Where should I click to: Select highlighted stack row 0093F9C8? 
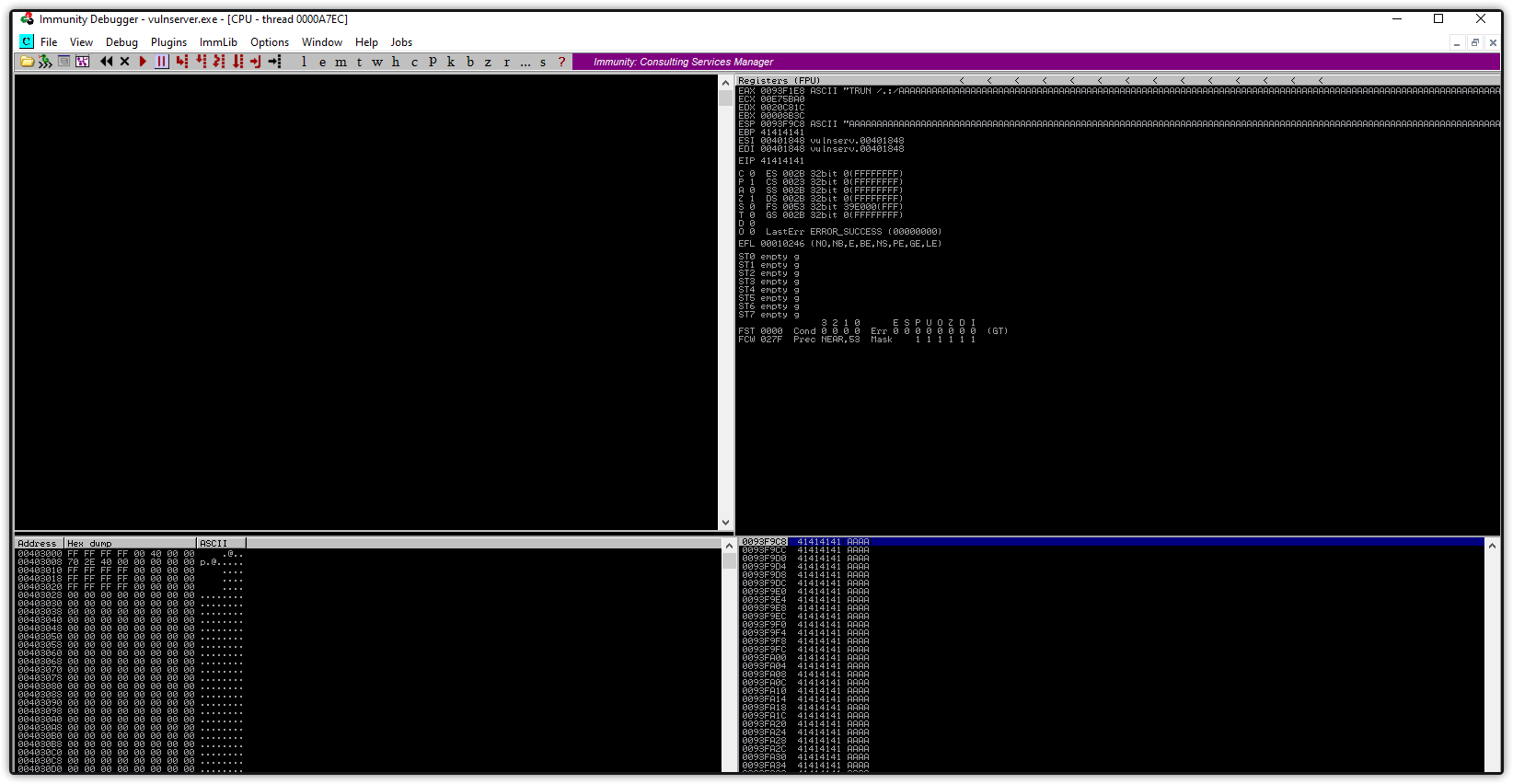click(x=1112, y=542)
